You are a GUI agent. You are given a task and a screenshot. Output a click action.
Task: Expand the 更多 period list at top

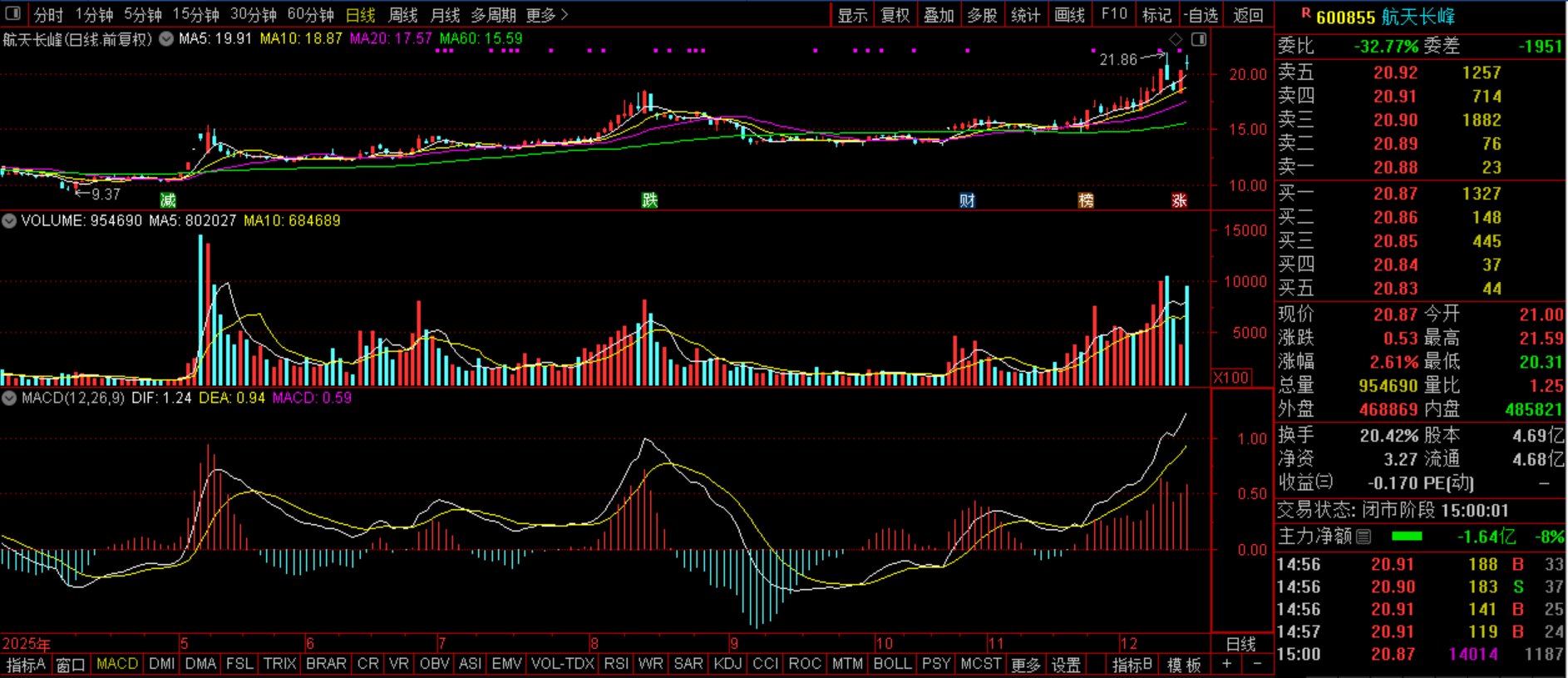tap(547, 15)
